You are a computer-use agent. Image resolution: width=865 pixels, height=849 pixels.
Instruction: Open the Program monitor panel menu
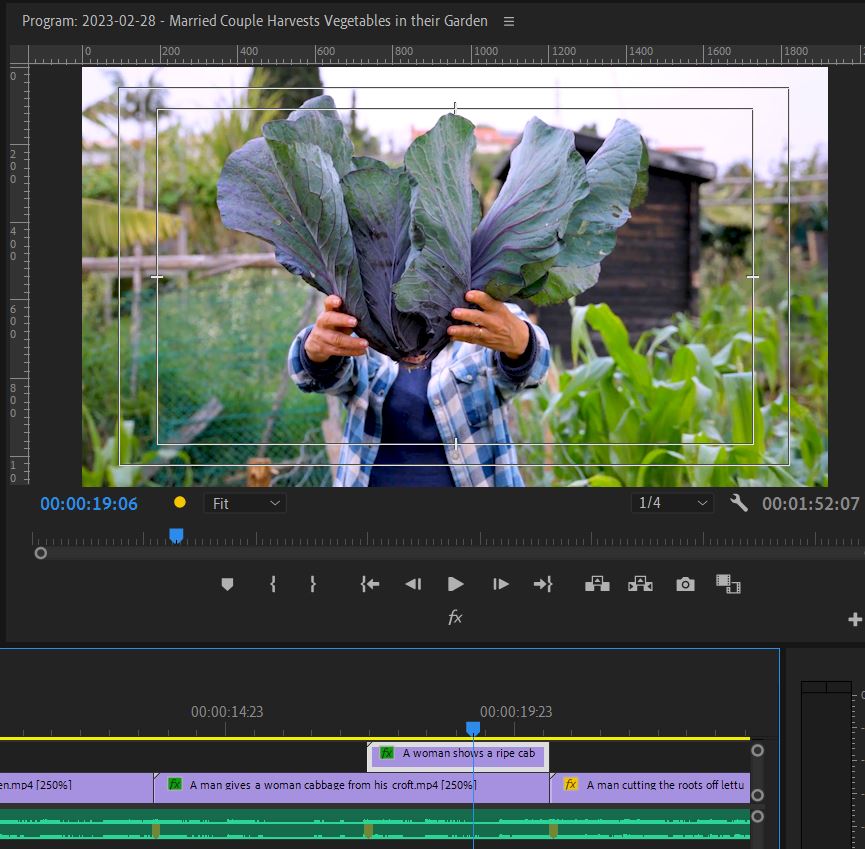pyautogui.click(x=509, y=22)
